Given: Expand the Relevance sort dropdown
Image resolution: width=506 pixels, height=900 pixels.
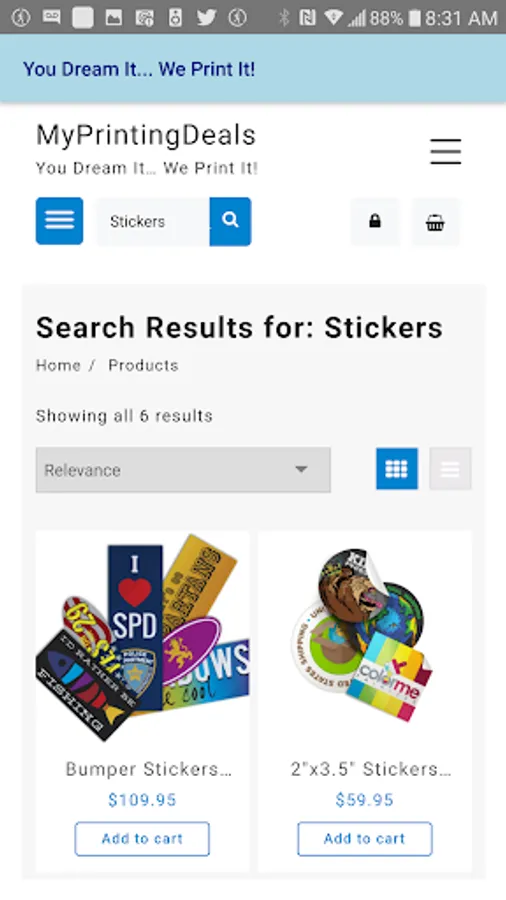Looking at the screenshot, I should pos(183,470).
